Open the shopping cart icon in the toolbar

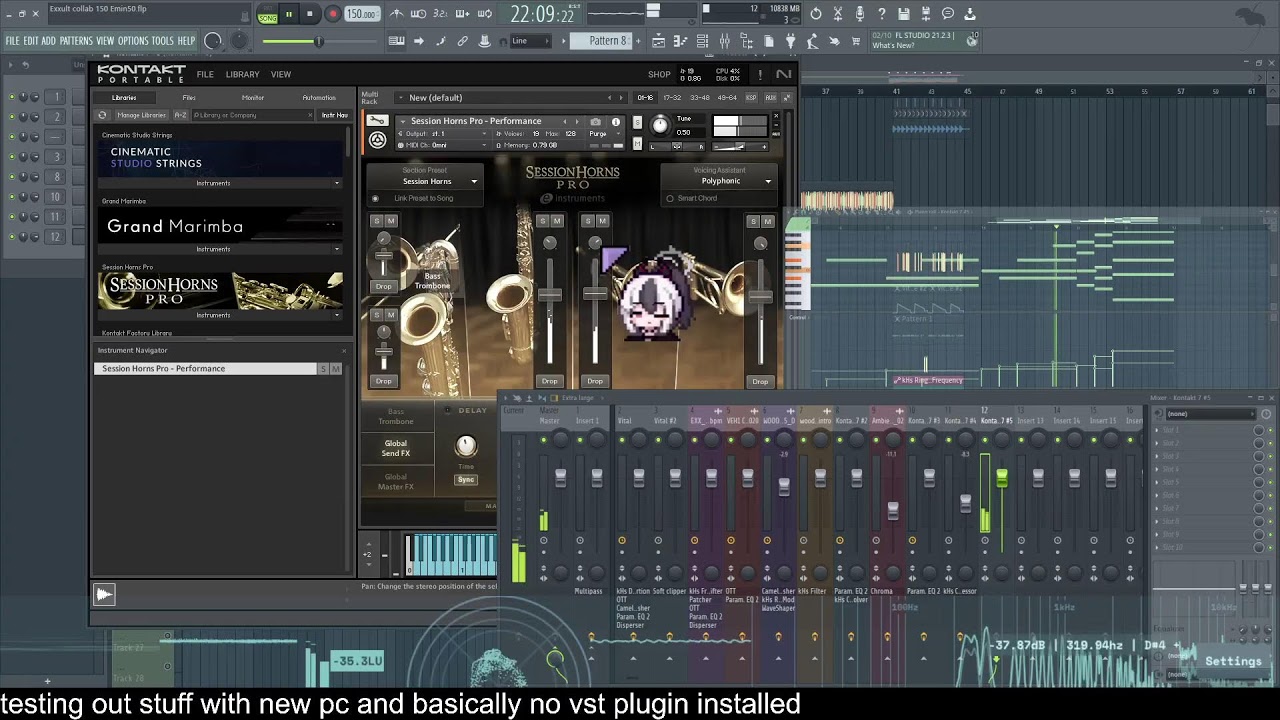point(857,41)
